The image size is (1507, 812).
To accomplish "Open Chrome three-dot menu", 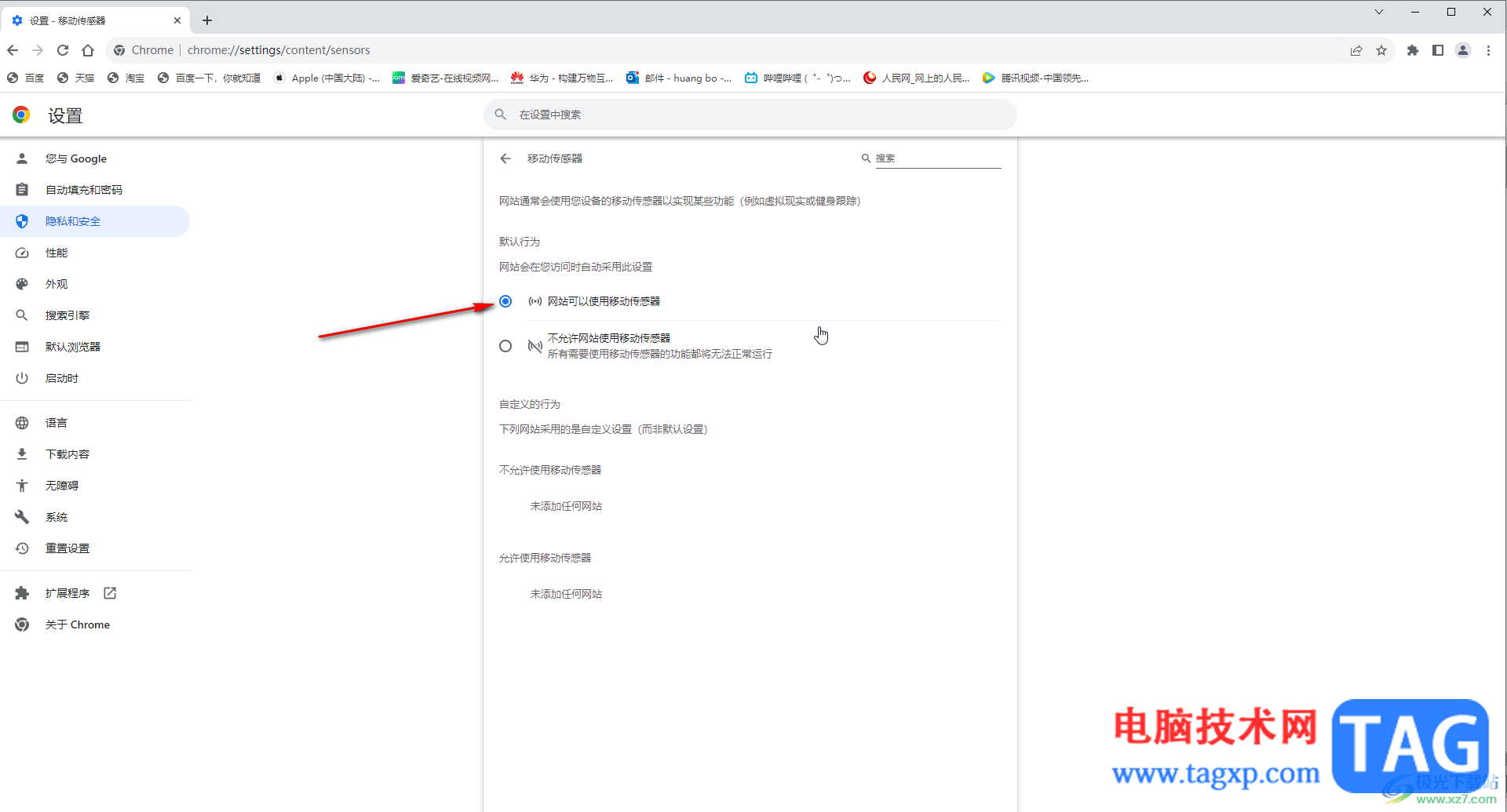I will coord(1488,50).
